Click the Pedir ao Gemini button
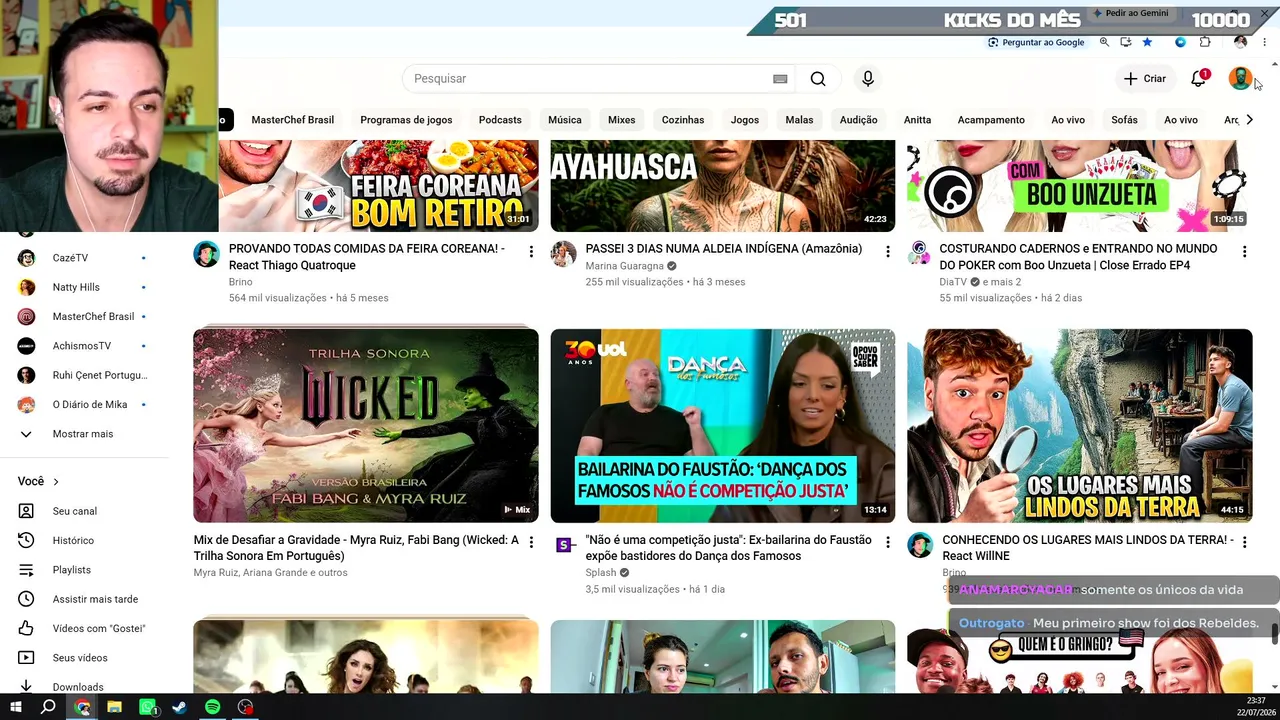 click(x=1131, y=13)
